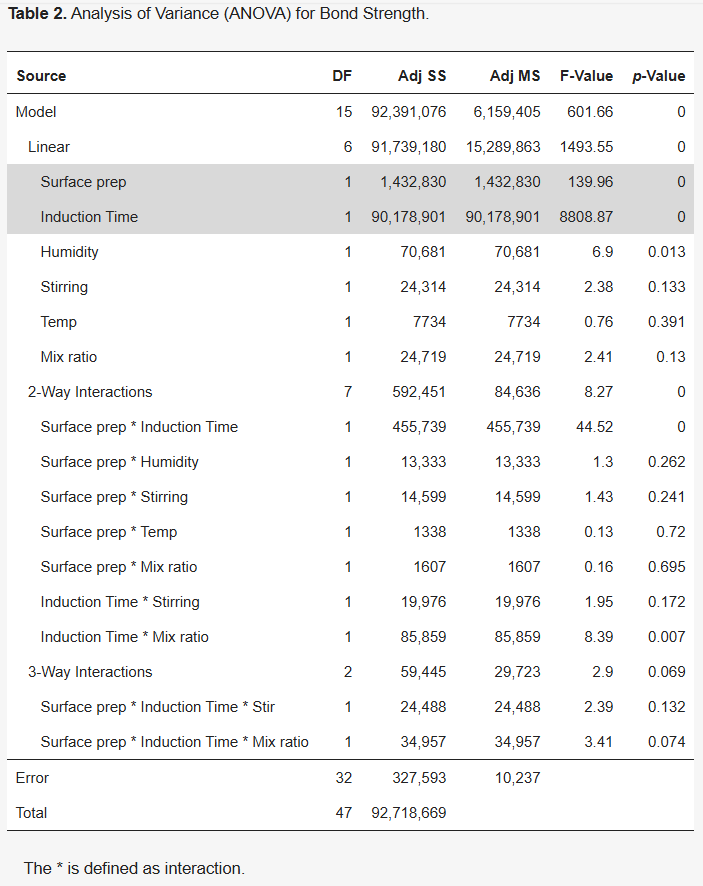
Task: Click the F-Value 8808.87
Action: (586, 217)
